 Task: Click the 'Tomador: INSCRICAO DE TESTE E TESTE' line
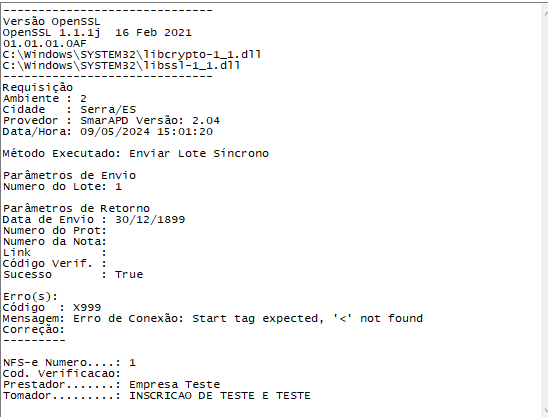[157, 396]
